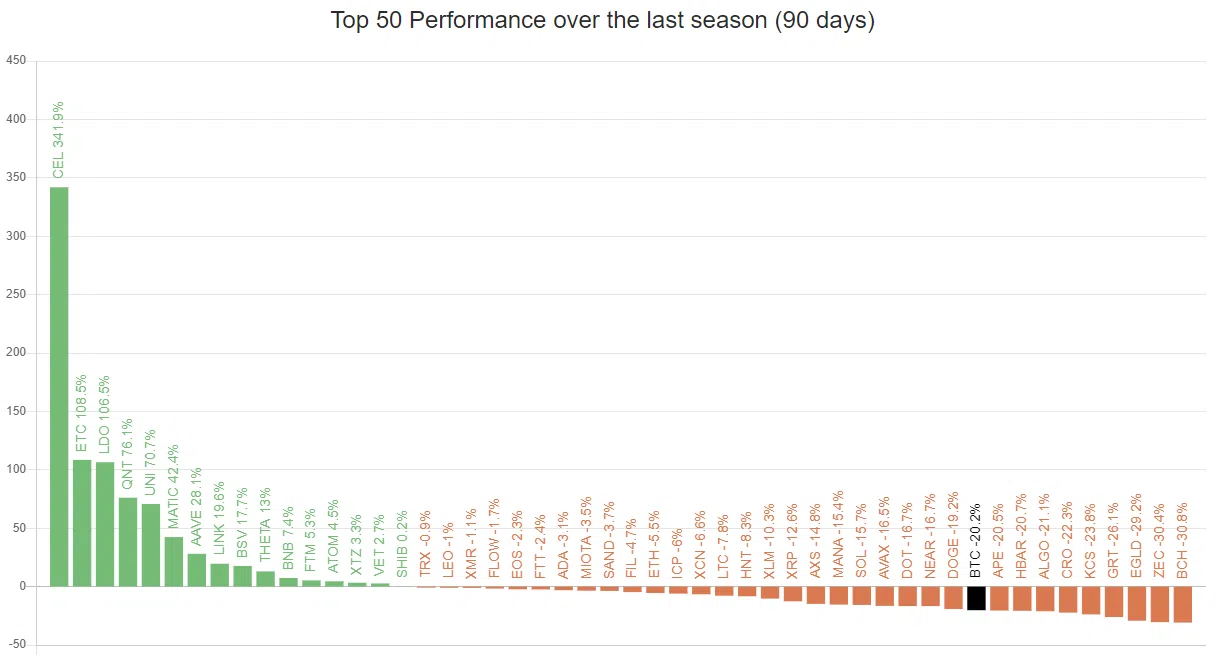Select the EGLD orange bar
This screenshot has width=1217, height=657.
point(1137,603)
